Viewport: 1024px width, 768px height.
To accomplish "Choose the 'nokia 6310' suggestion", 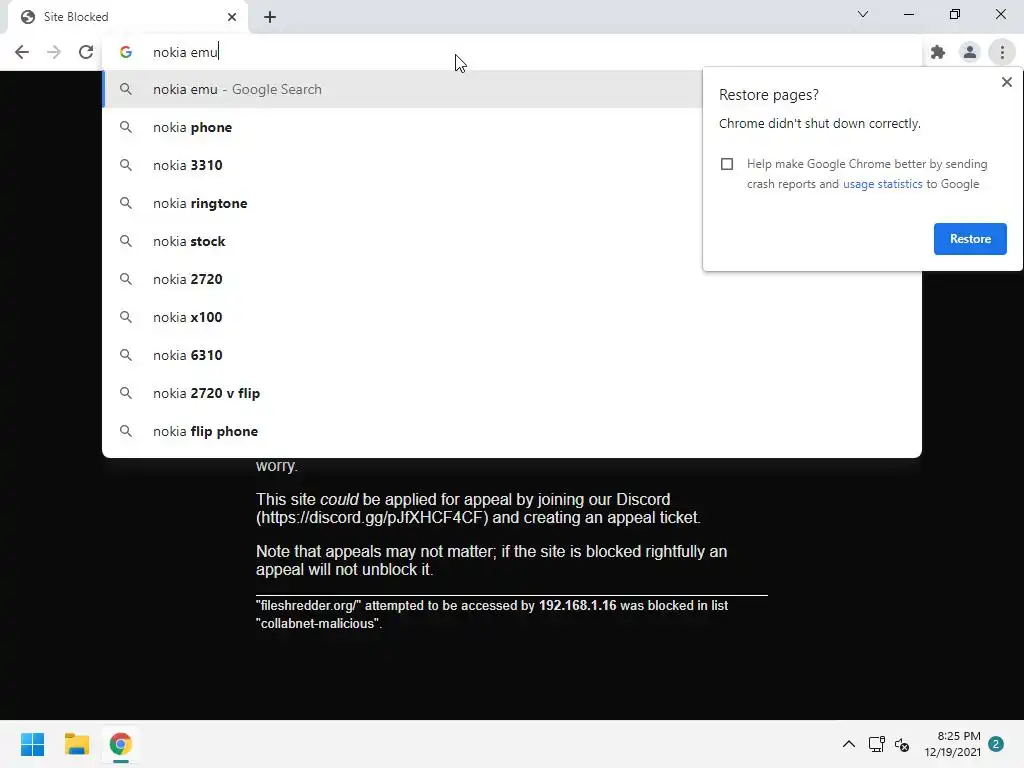I will (512, 355).
